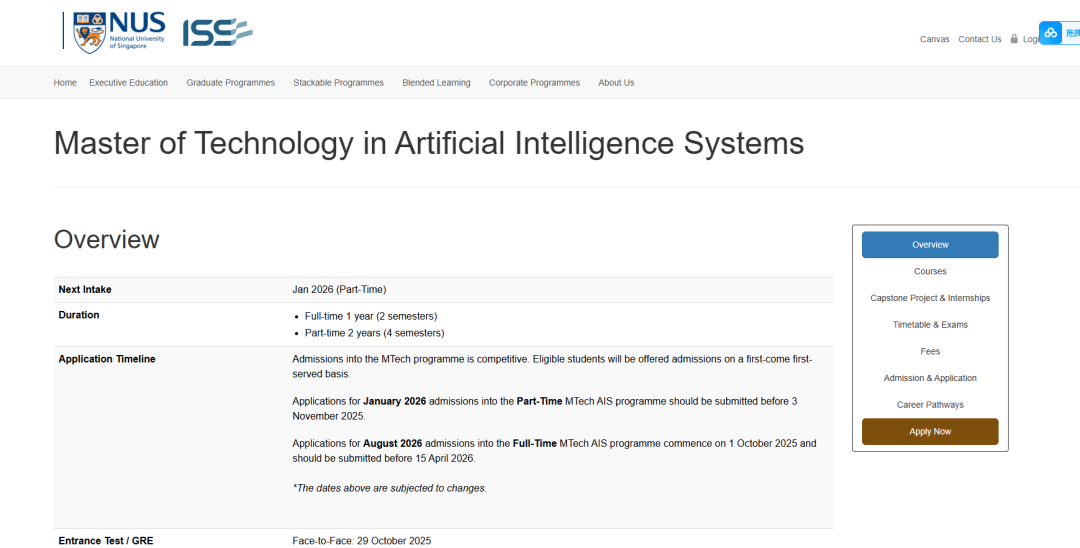Open the Blended Learning menu
The width and height of the screenshot is (1080, 548).
tap(436, 83)
